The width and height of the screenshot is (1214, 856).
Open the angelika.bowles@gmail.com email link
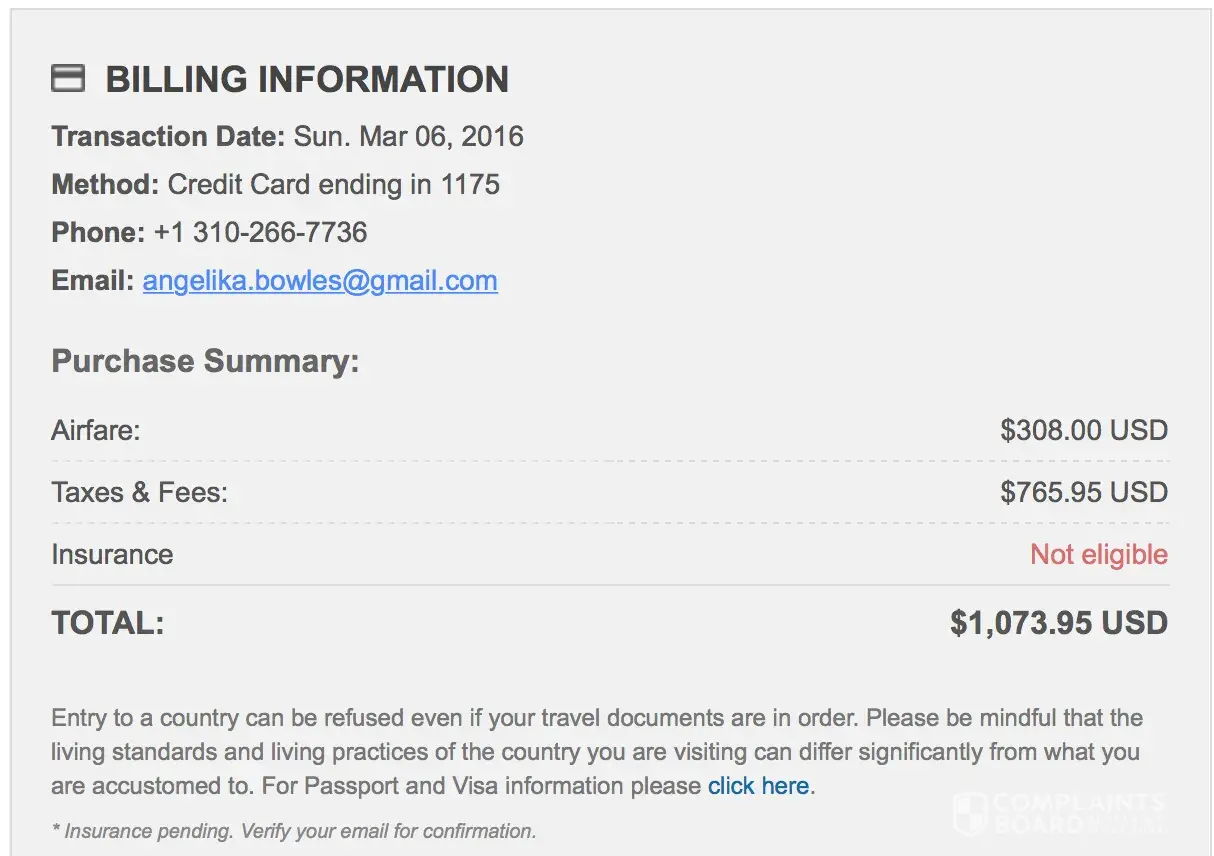(320, 281)
